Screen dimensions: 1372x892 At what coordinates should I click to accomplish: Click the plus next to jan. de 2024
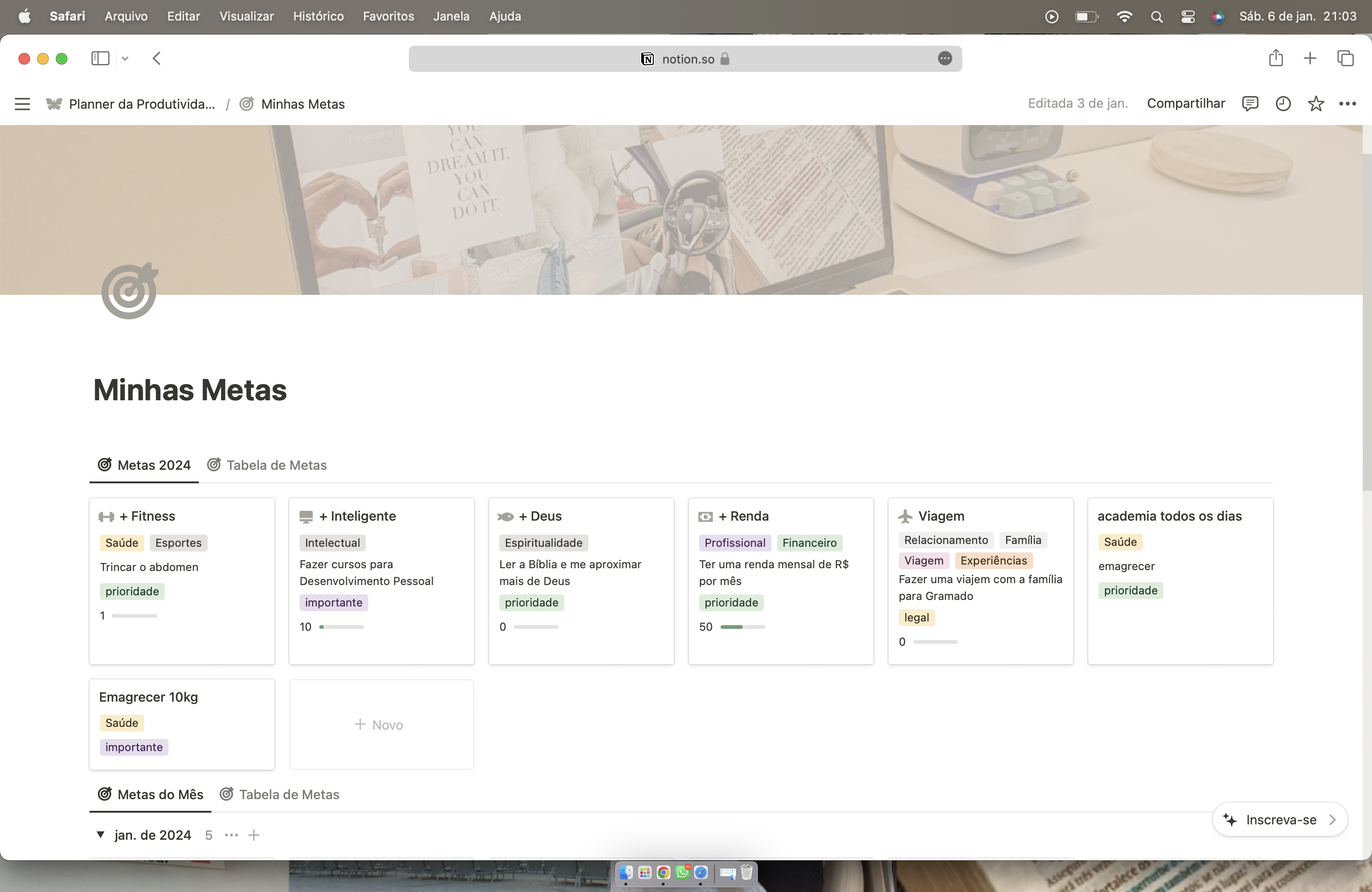[254, 834]
